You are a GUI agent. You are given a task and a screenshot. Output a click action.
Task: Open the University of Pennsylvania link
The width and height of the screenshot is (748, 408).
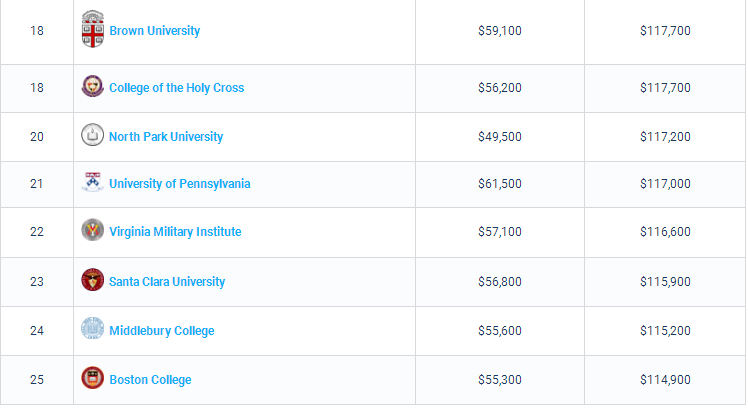(x=179, y=184)
